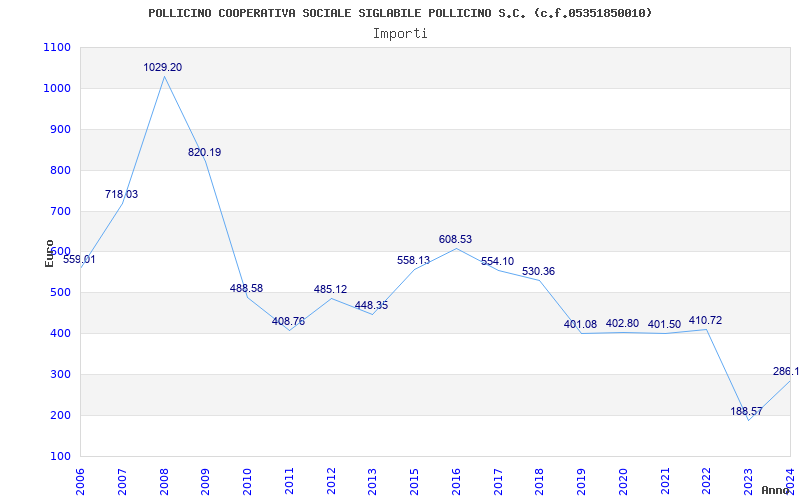Click the 2008 x-axis year label

164,480
